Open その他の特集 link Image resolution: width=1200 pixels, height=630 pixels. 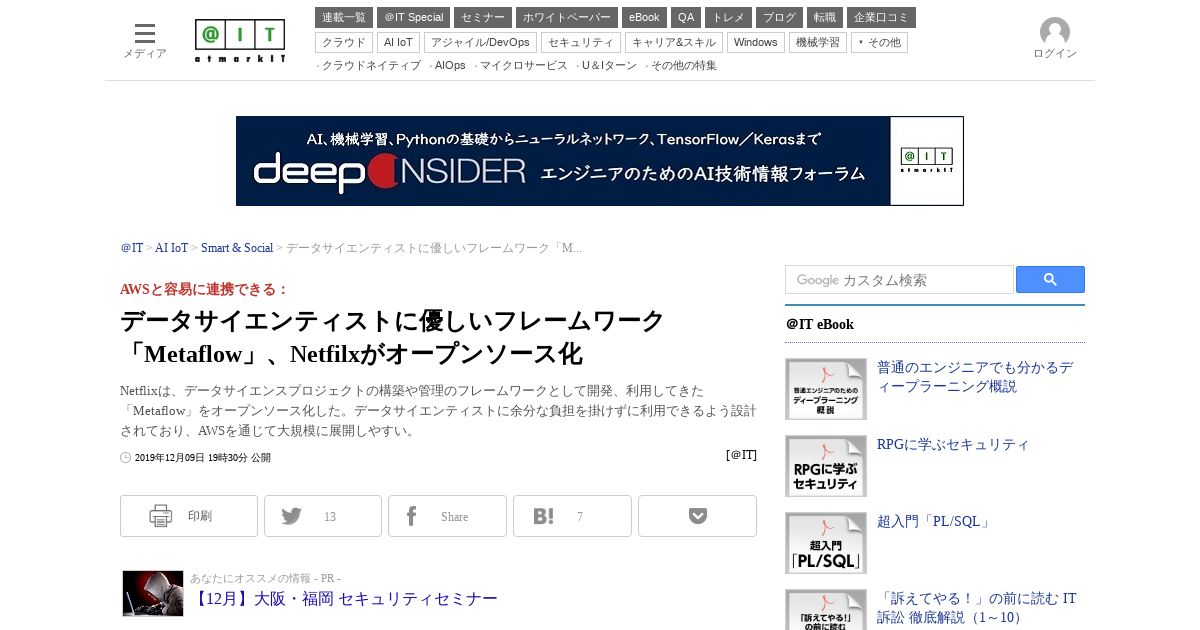pyautogui.click(x=684, y=65)
